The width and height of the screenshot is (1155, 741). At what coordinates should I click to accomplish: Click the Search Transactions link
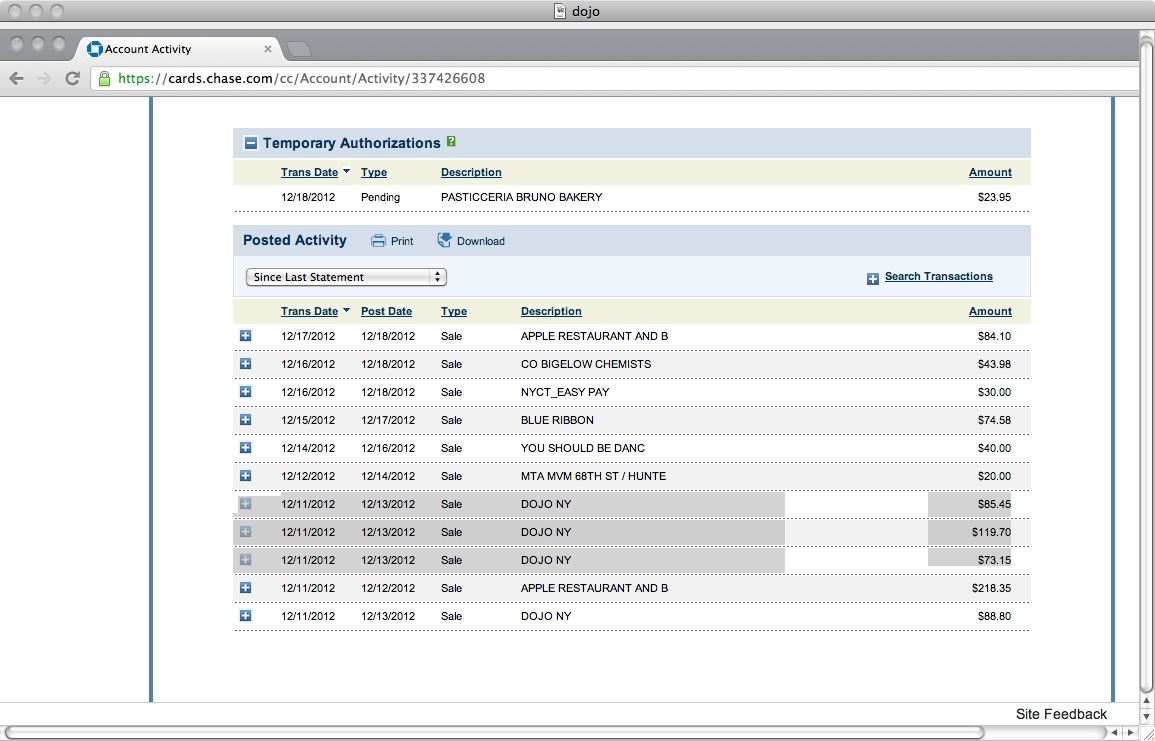coord(938,276)
